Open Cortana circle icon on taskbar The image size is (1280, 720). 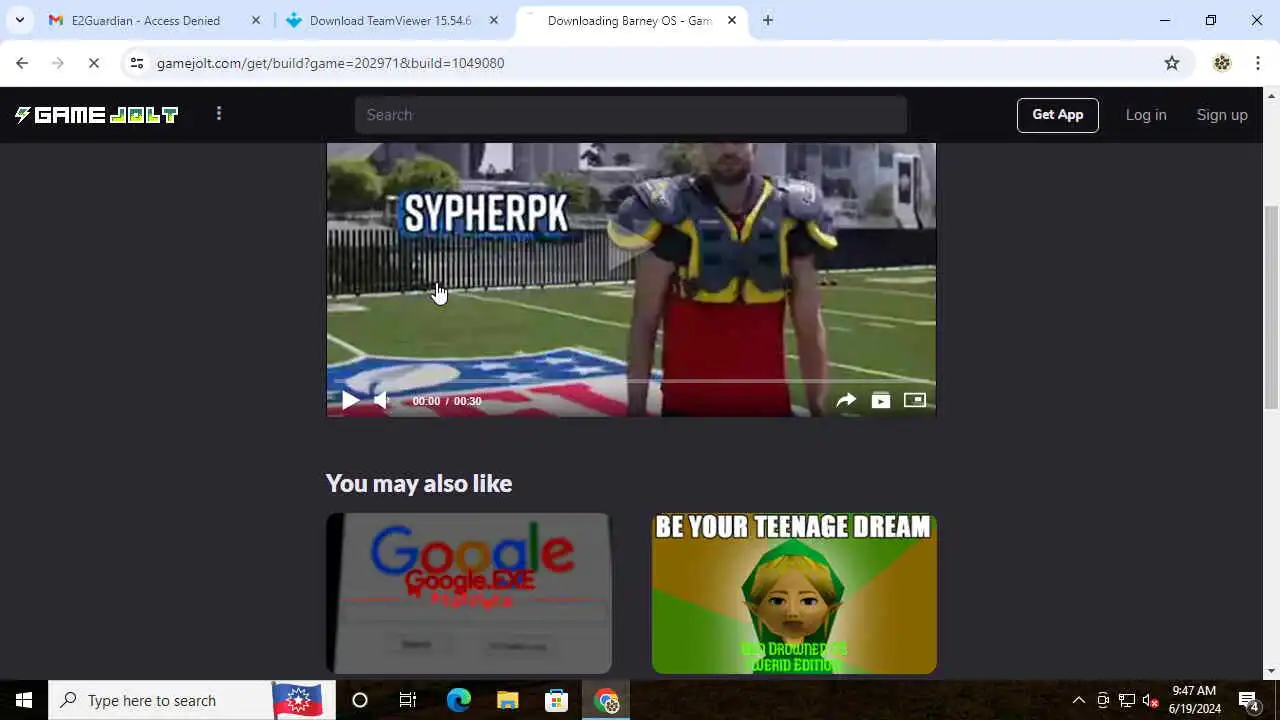360,700
